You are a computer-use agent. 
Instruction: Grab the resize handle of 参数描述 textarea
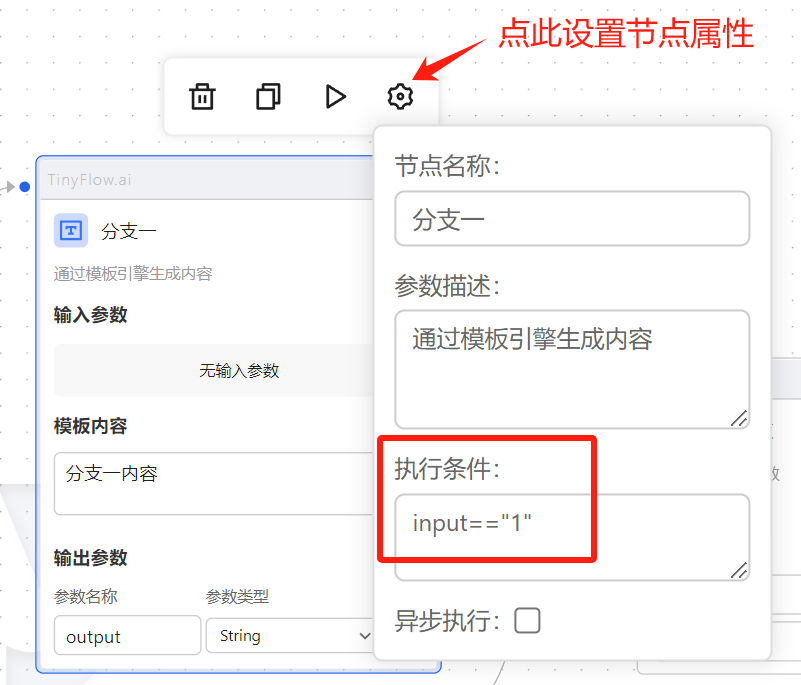pyautogui.click(x=738, y=418)
